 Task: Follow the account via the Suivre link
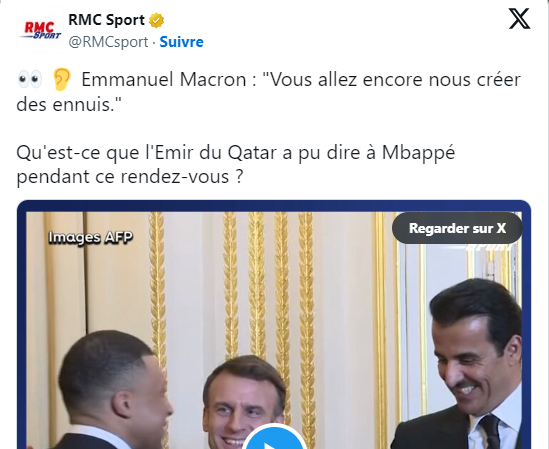[x=181, y=42]
